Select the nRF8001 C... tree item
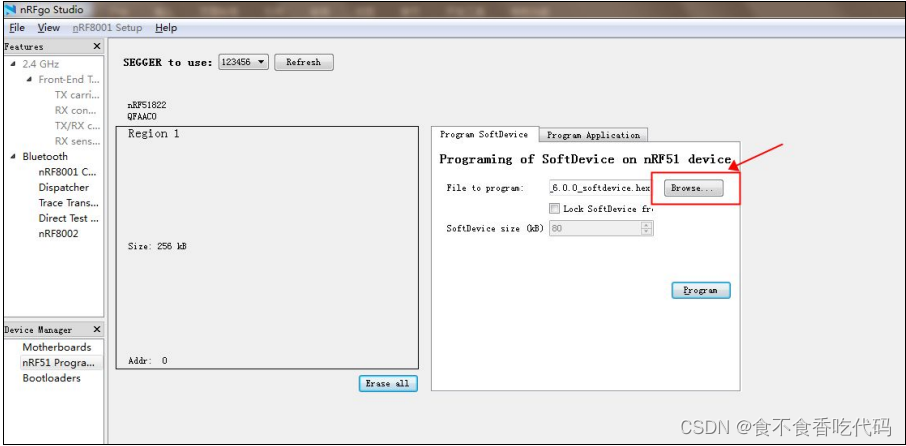The image size is (906, 446). [x=67, y=172]
